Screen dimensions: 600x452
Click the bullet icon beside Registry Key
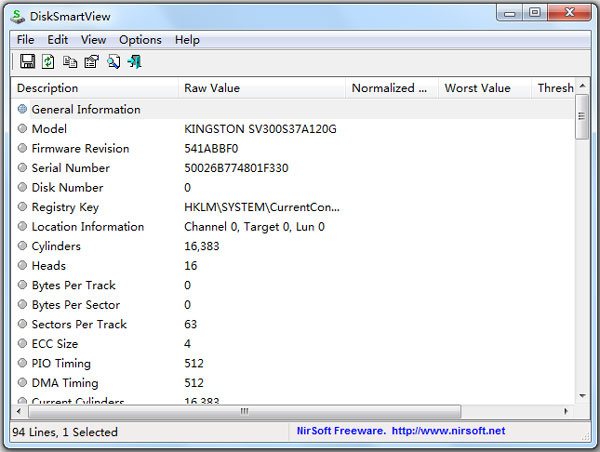[x=22, y=207]
